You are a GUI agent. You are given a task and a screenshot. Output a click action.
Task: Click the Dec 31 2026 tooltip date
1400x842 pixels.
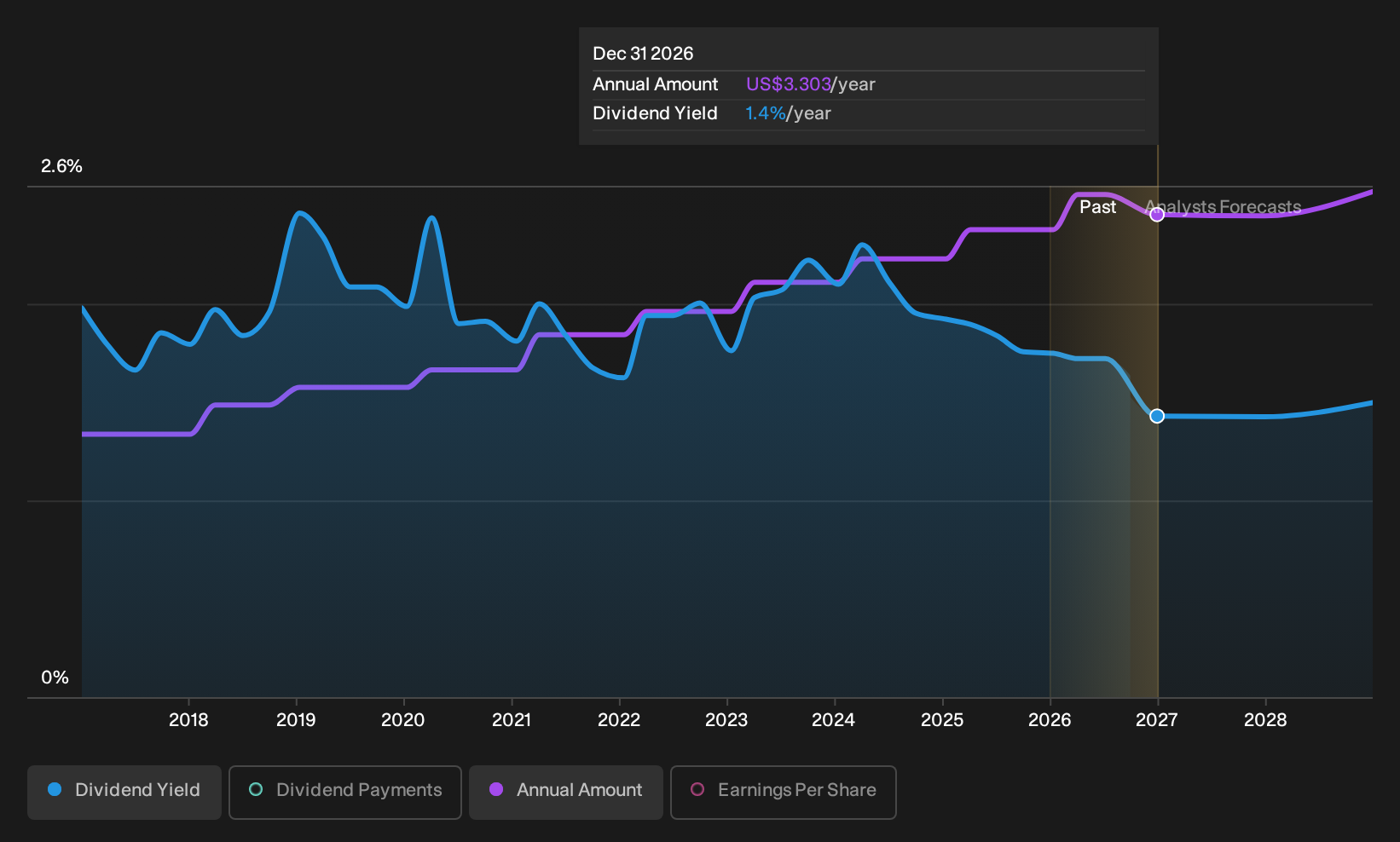(643, 54)
